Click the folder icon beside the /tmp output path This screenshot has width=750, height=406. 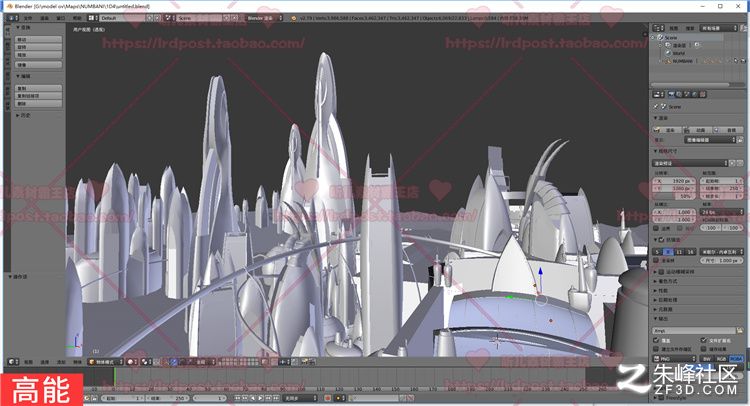point(739,330)
